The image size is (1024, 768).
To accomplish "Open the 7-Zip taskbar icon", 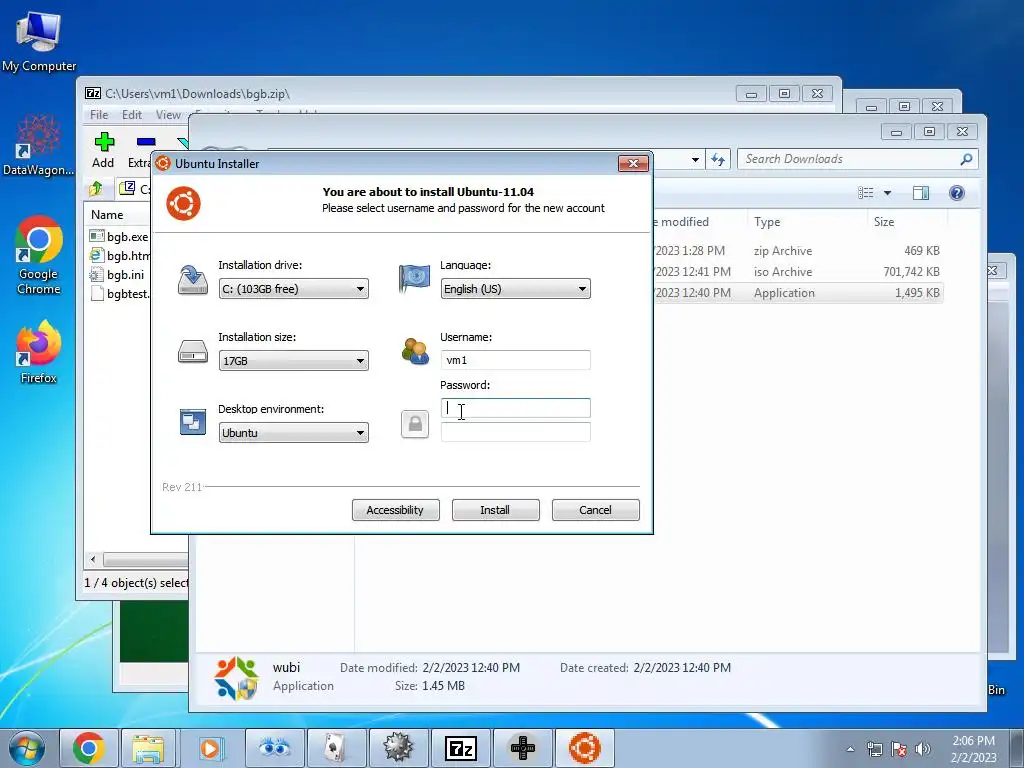I will [460, 748].
